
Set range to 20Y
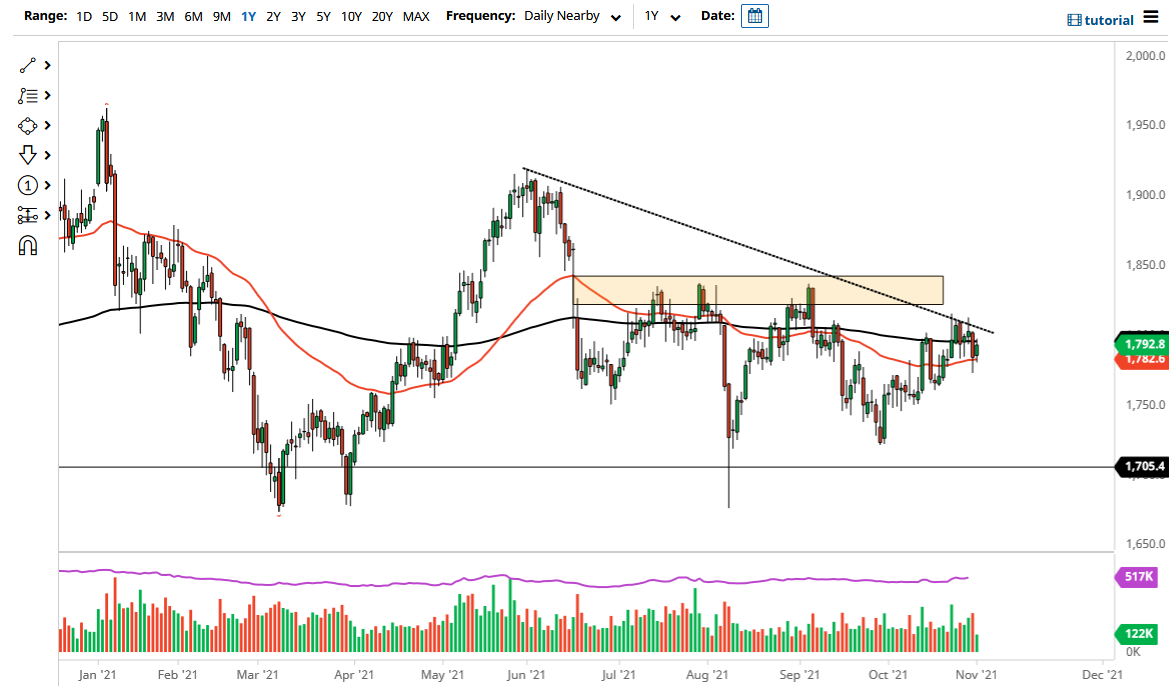click(382, 16)
